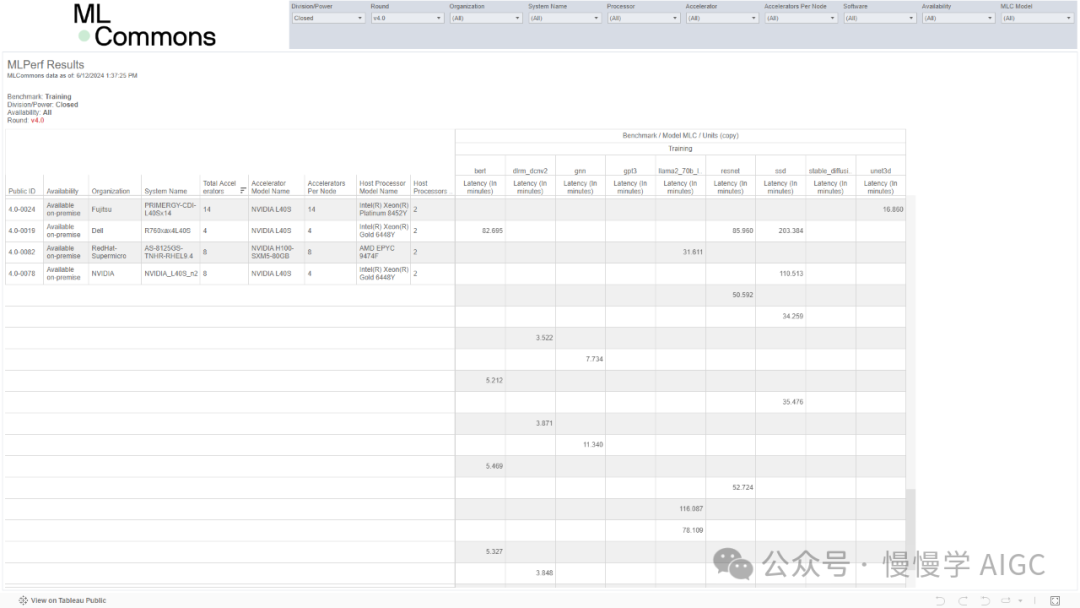Select row with Public ID 4.0-0078
Image resolution: width=1080 pixels, height=608 pixels.
pyautogui.click(x=21, y=273)
